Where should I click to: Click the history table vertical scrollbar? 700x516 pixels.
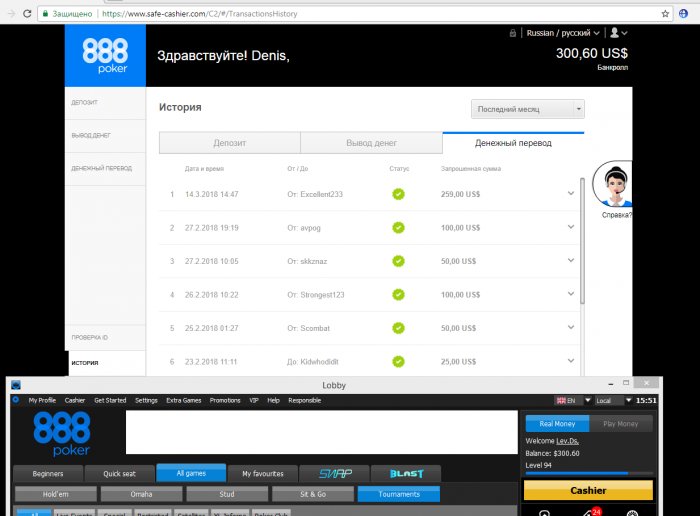[x=582, y=241]
